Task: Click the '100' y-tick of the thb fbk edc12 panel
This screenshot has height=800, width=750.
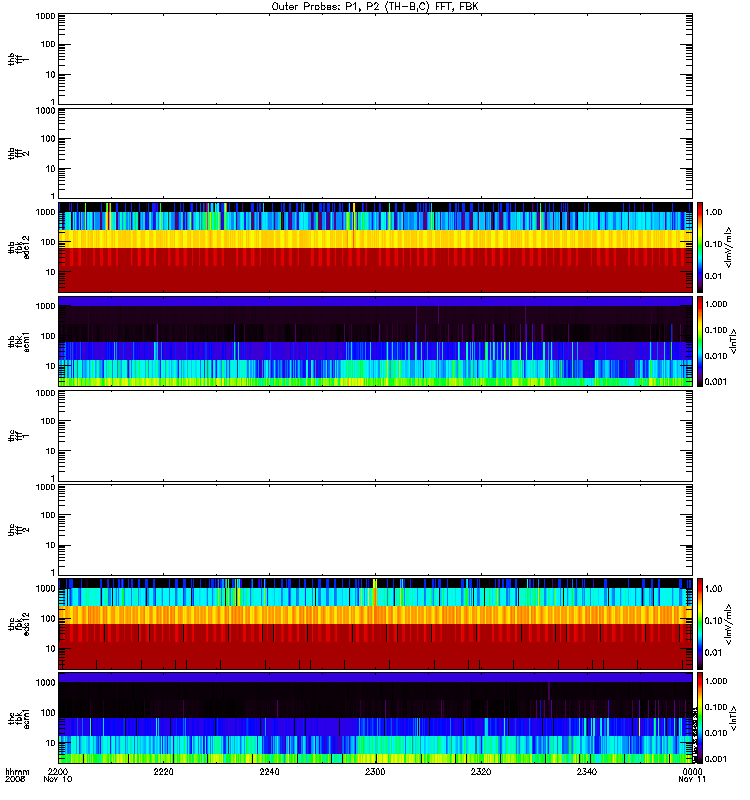Action: tap(48, 242)
